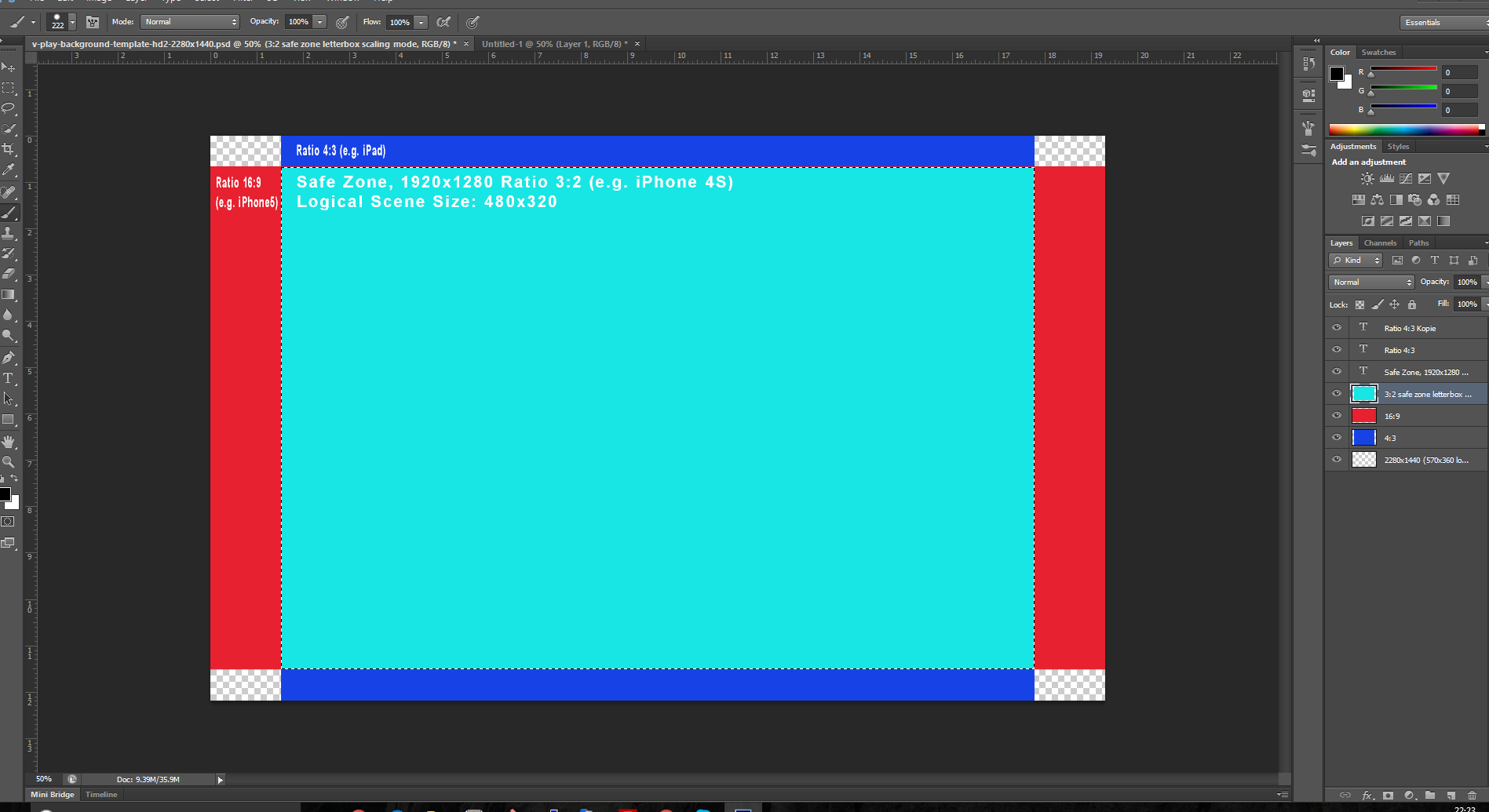Click the R value input field

tap(1461, 72)
